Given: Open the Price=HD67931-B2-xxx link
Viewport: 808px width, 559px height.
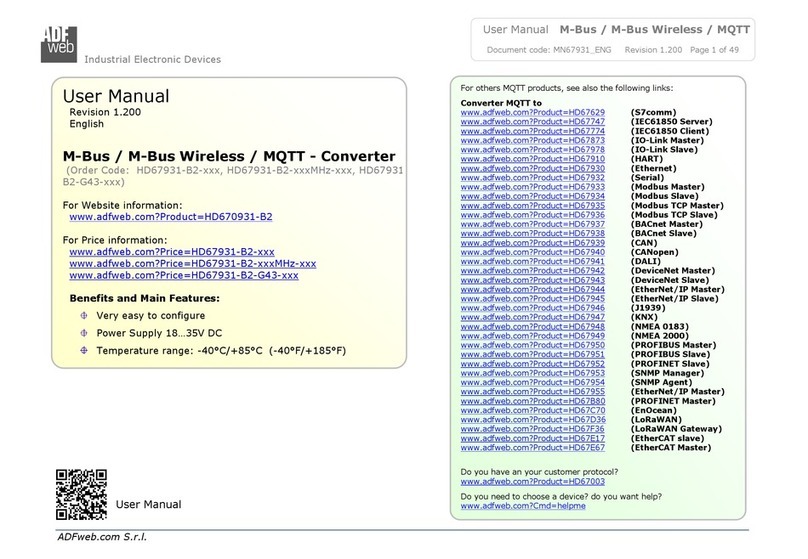Looking at the screenshot, I should pos(172,252).
